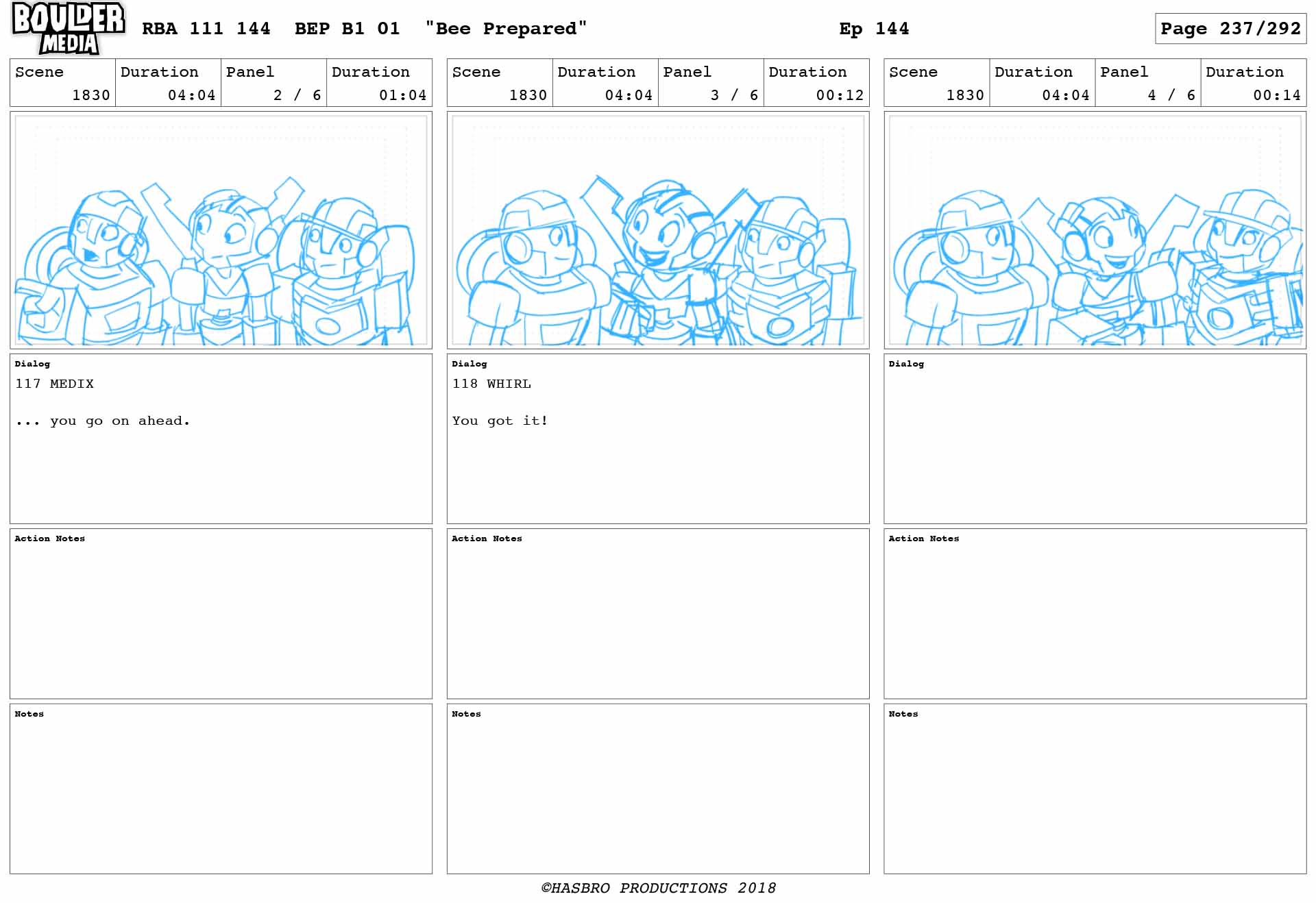Click the Notes box under panel 3

pos(658,789)
